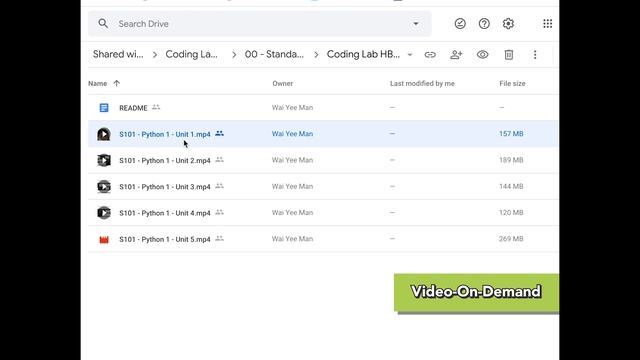640x360 pixels.
Task: Open the Settings gear icon
Action: pyautogui.click(x=508, y=24)
